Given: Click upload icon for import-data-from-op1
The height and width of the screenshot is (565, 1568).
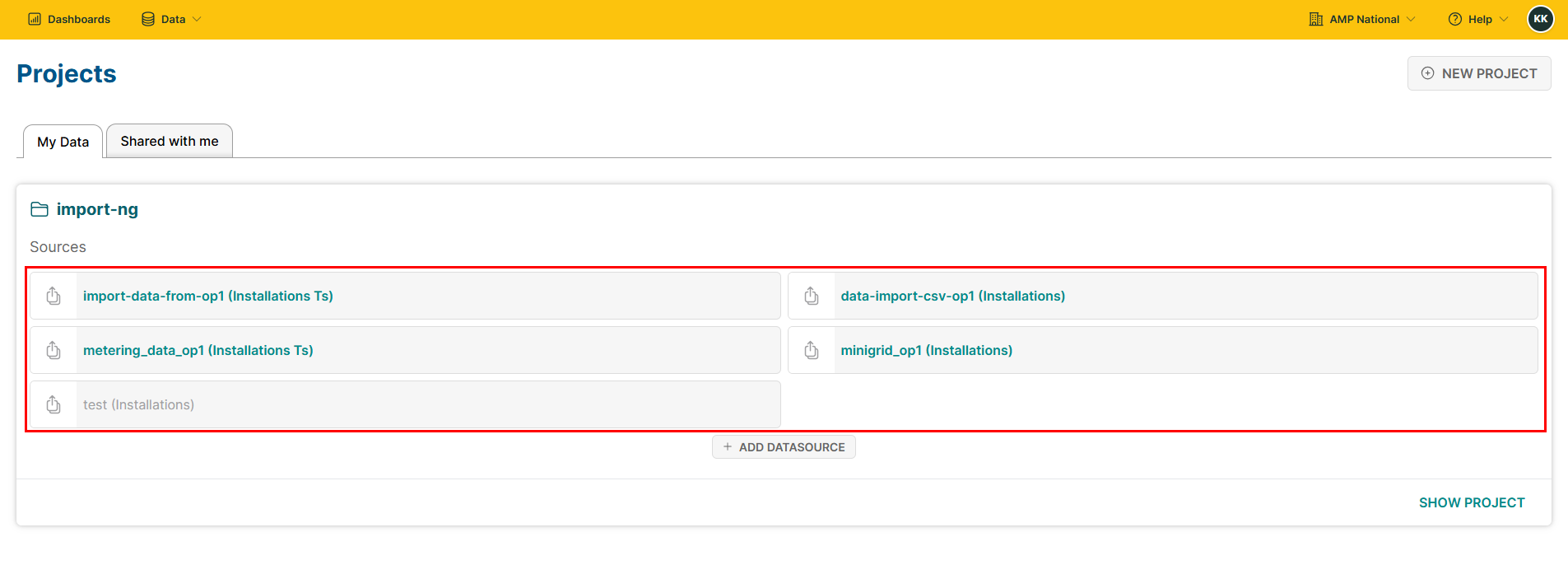Looking at the screenshot, I should click(54, 296).
